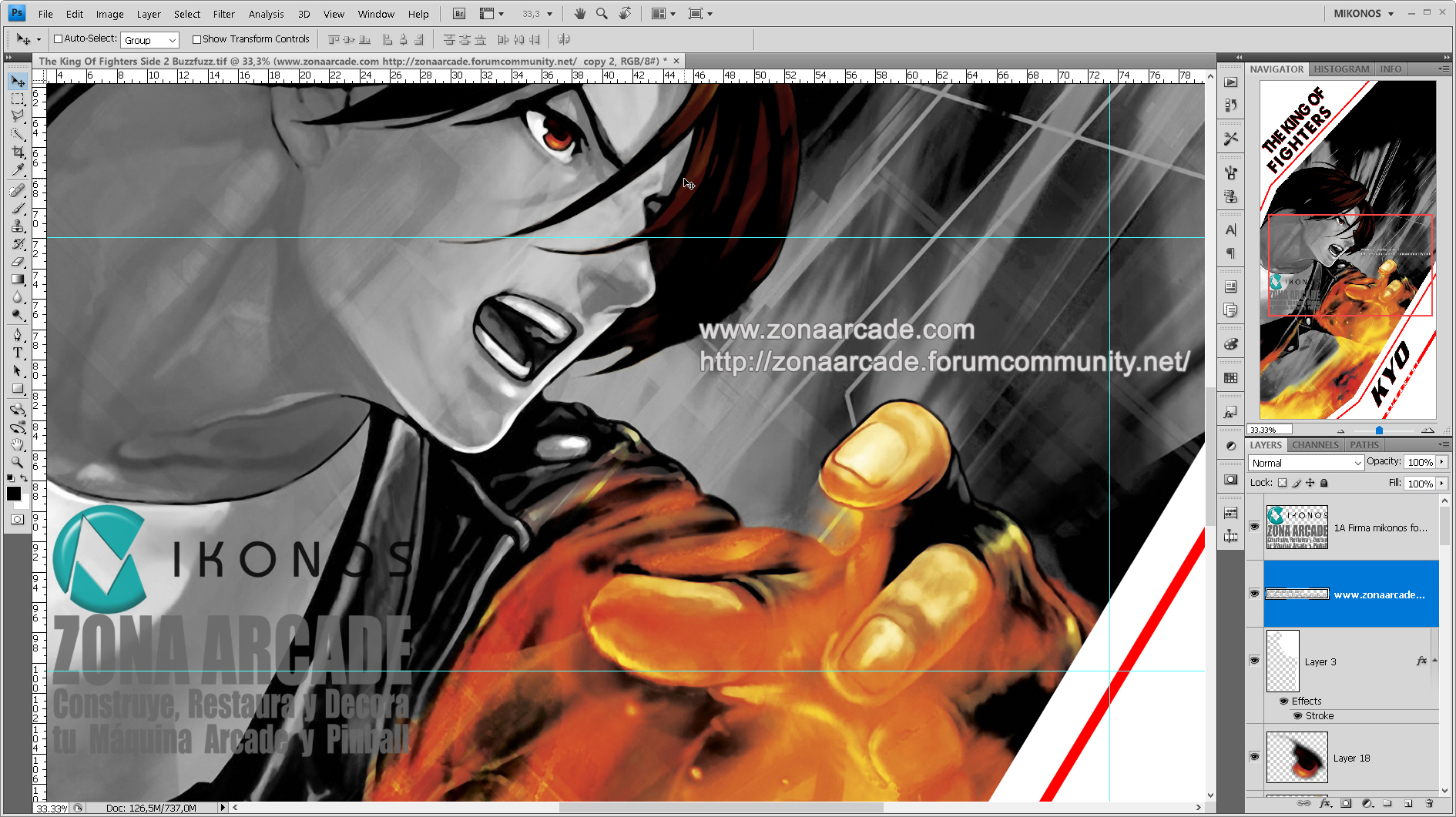Launch Adobe Bridge from the application bar
Viewport: 1456px width, 817px height.
point(459,14)
